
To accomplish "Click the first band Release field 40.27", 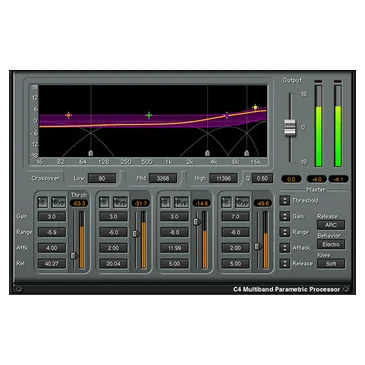I will (52, 264).
